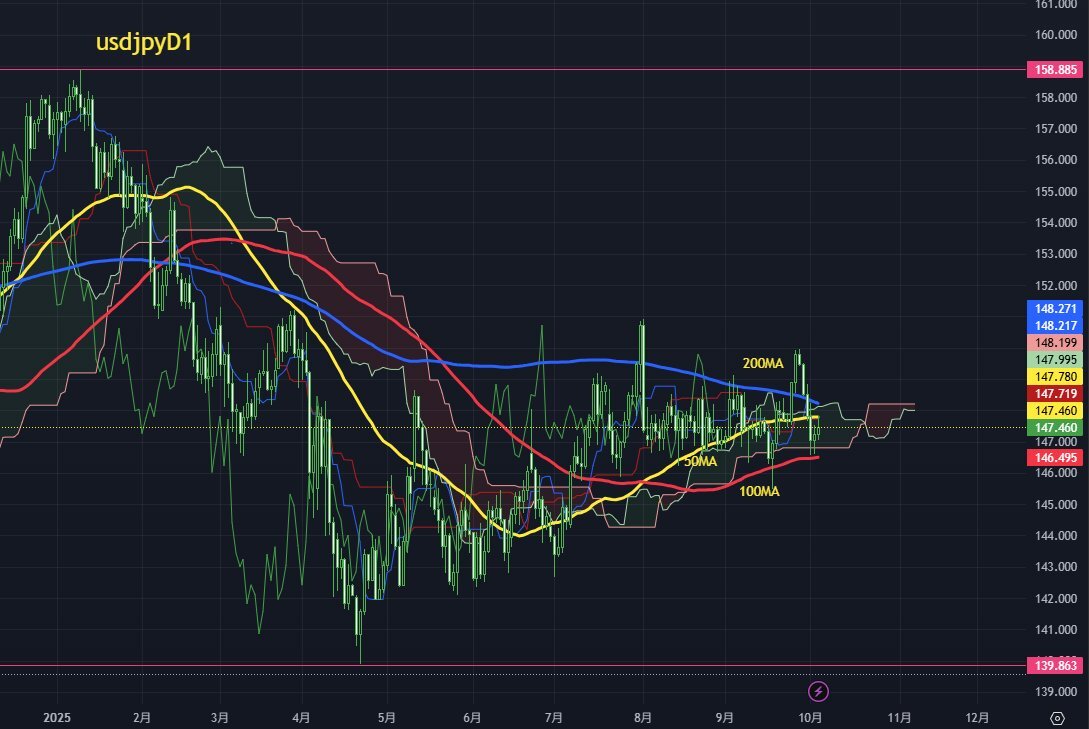Select the usdjpyD1 chart title text
The image size is (1089, 729).
[x=144, y=42]
